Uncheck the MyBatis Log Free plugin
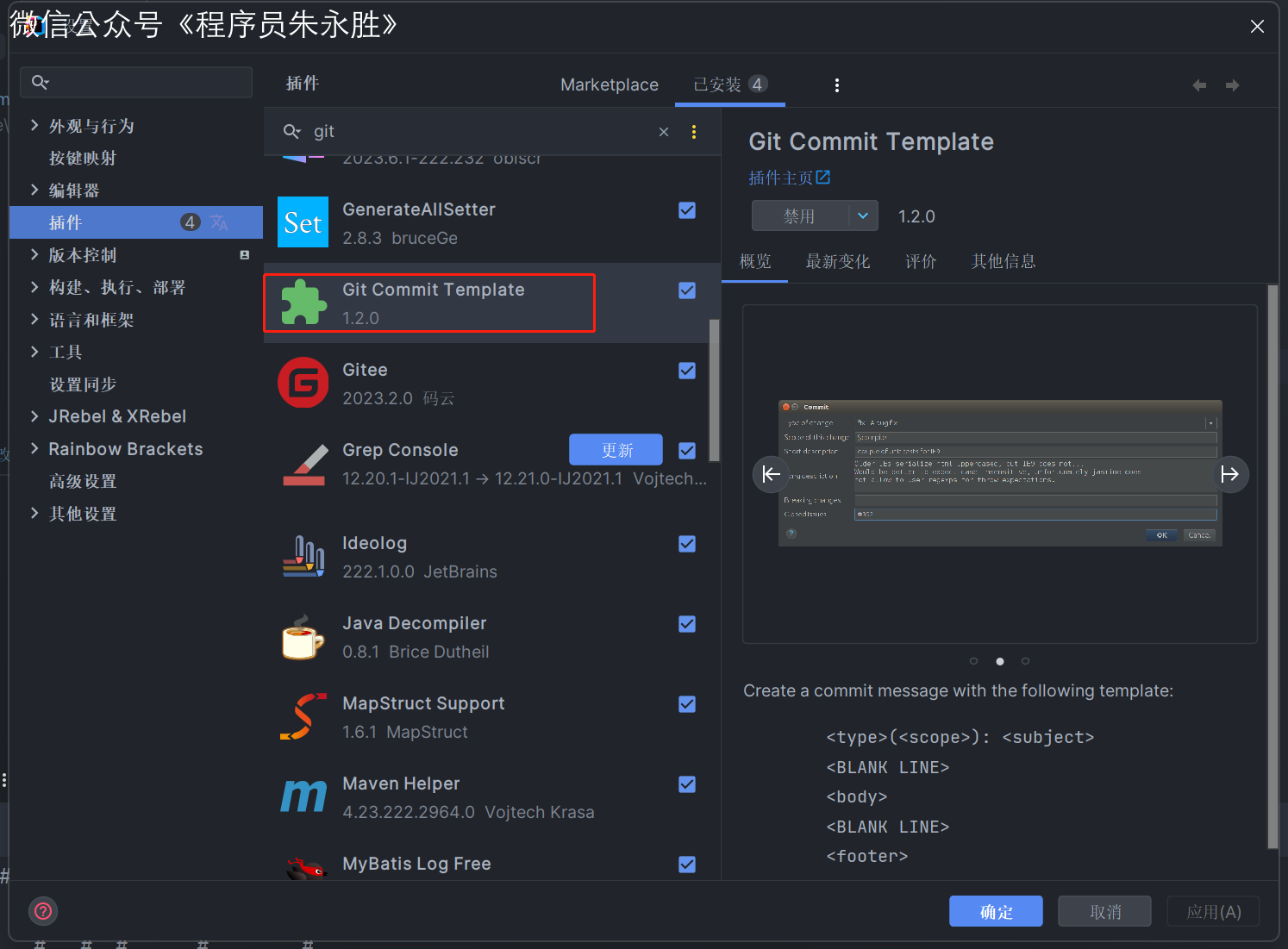Image resolution: width=1288 pixels, height=949 pixels. click(x=687, y=865)
